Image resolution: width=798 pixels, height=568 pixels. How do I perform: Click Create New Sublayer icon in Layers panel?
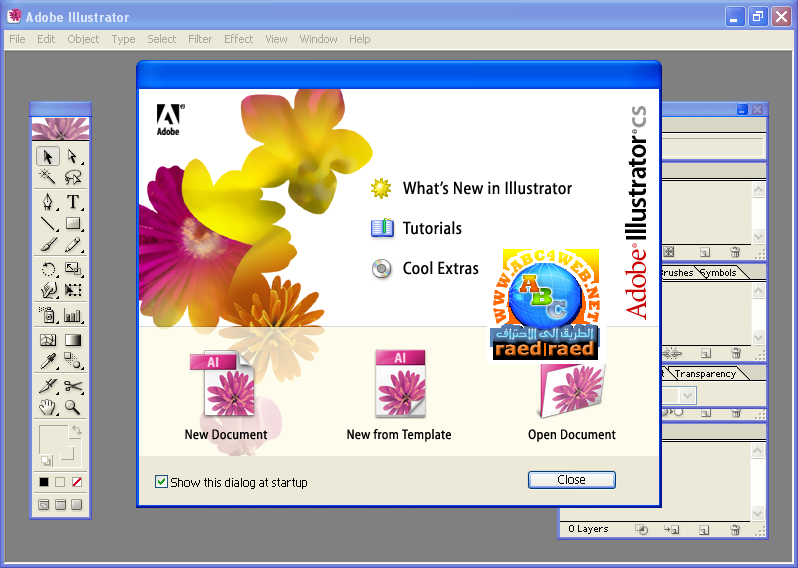[x=671, y=530]
